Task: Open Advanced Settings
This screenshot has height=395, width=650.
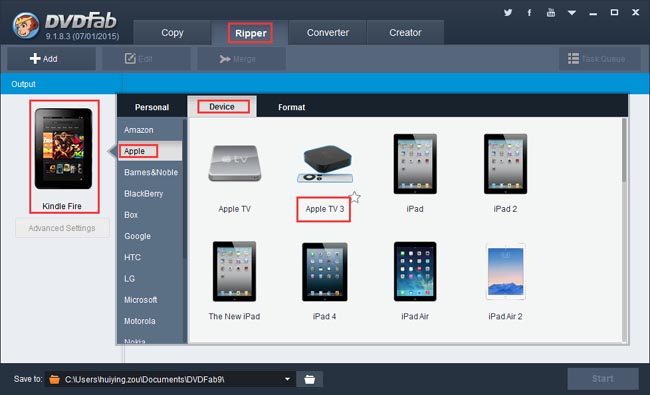Action: pos(62,228)
